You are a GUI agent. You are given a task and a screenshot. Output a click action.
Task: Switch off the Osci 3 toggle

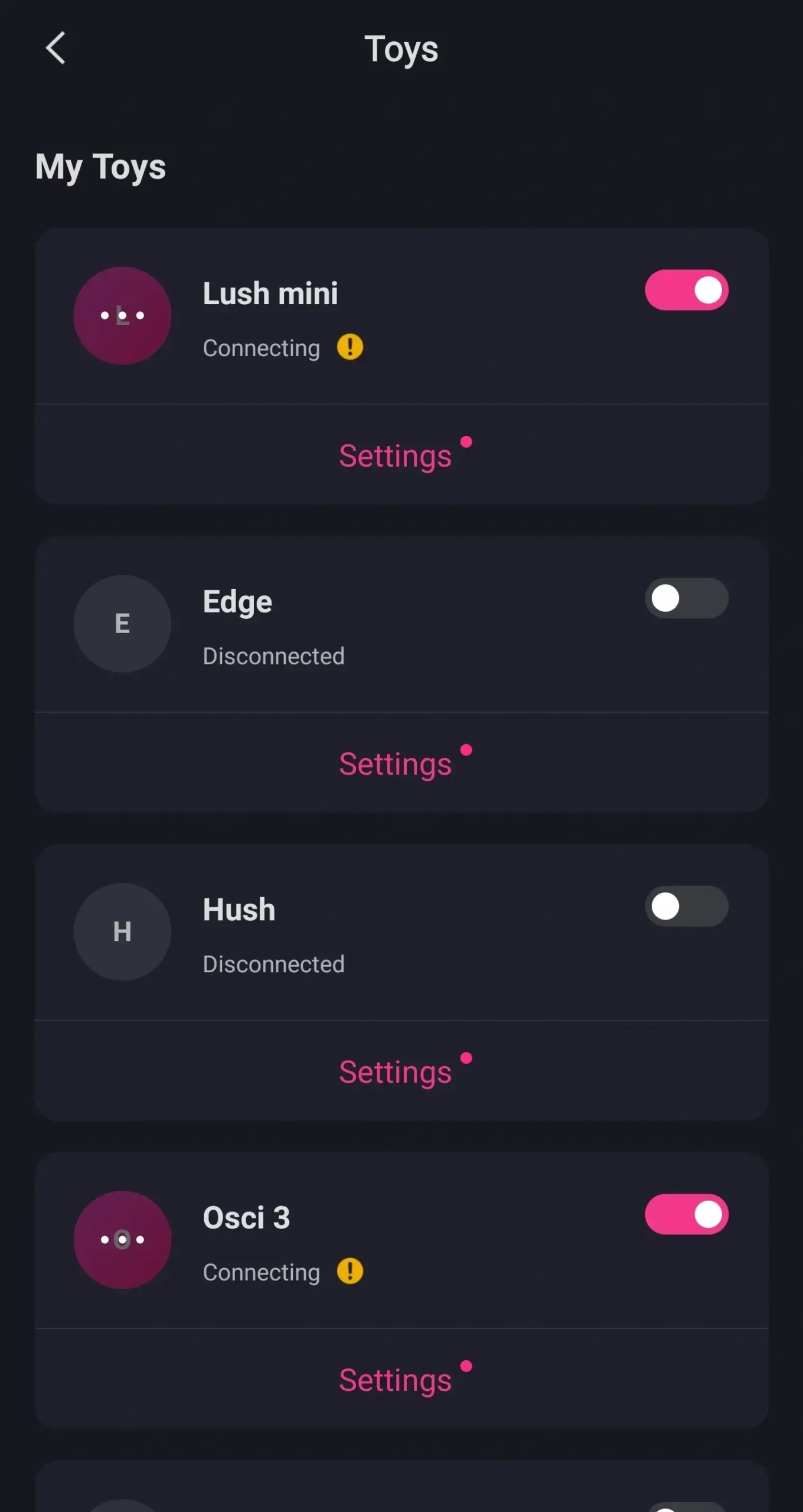686,1214
